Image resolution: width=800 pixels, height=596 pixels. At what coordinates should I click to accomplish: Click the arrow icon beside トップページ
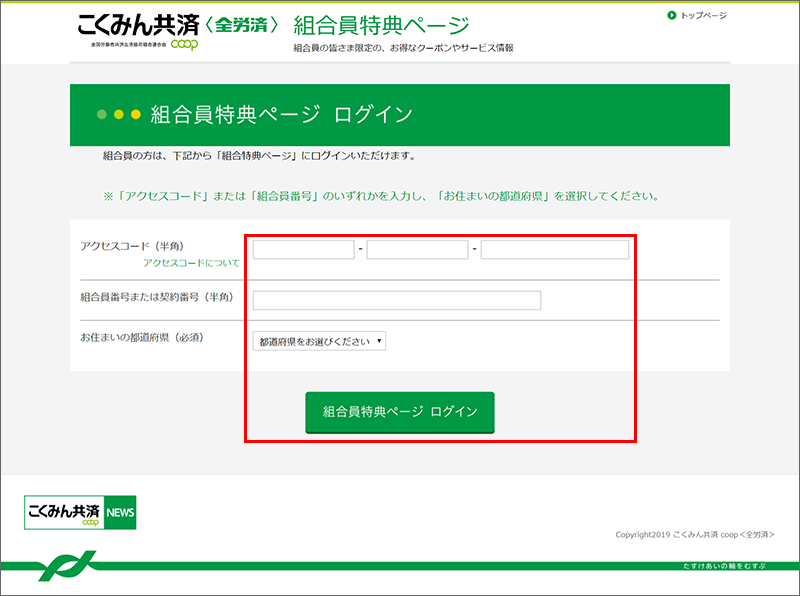click(671, 15)
